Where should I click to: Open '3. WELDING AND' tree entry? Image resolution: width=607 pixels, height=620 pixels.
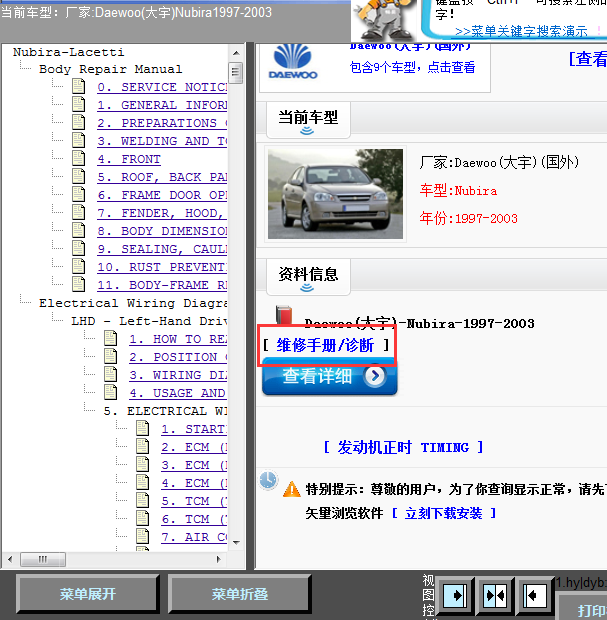click(x=162, y=141)
